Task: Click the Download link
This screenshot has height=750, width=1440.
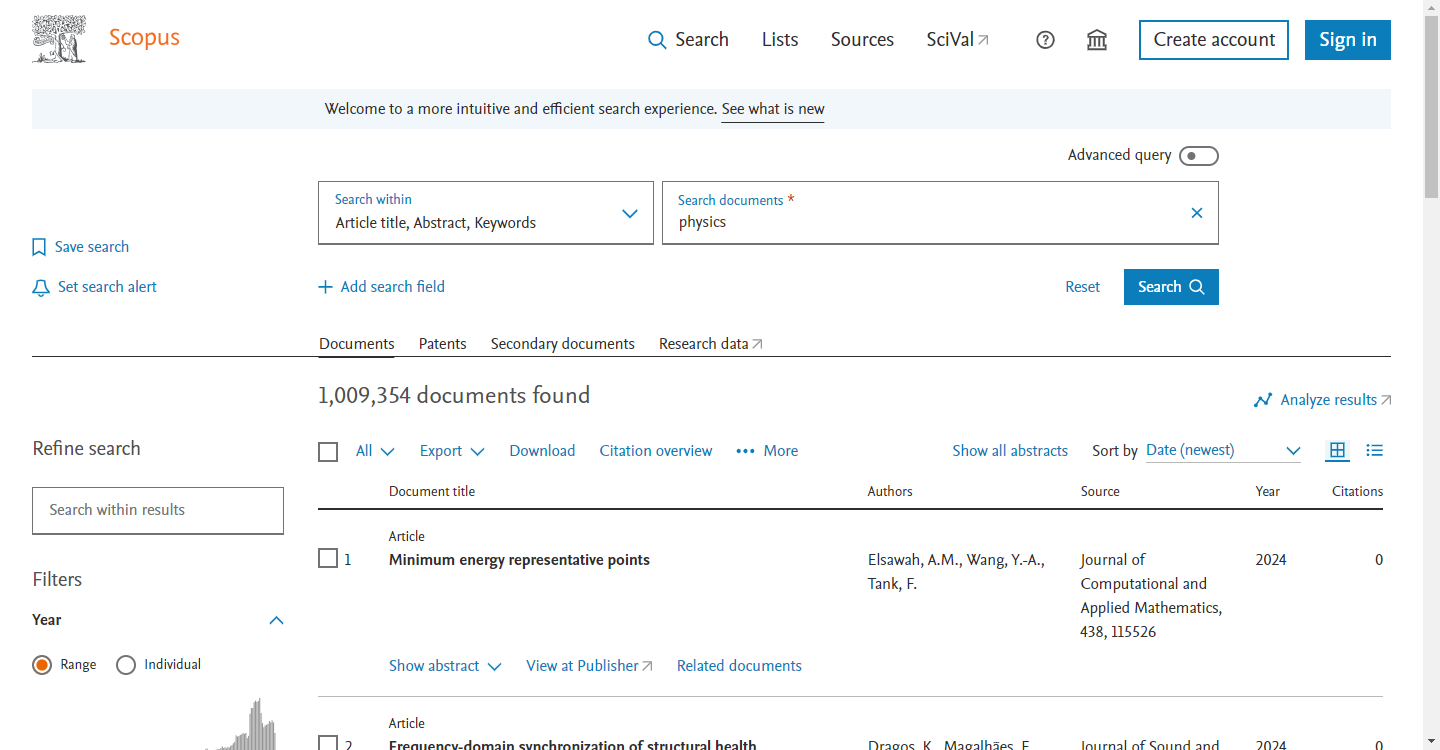Action: (x=542, y=451)
